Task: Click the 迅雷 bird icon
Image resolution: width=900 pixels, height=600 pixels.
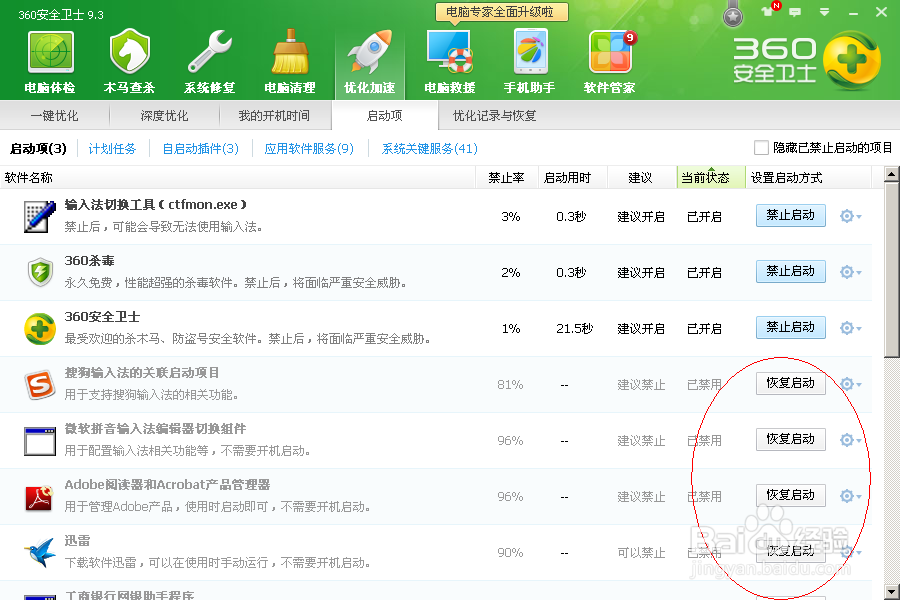Action: point(40,552)
